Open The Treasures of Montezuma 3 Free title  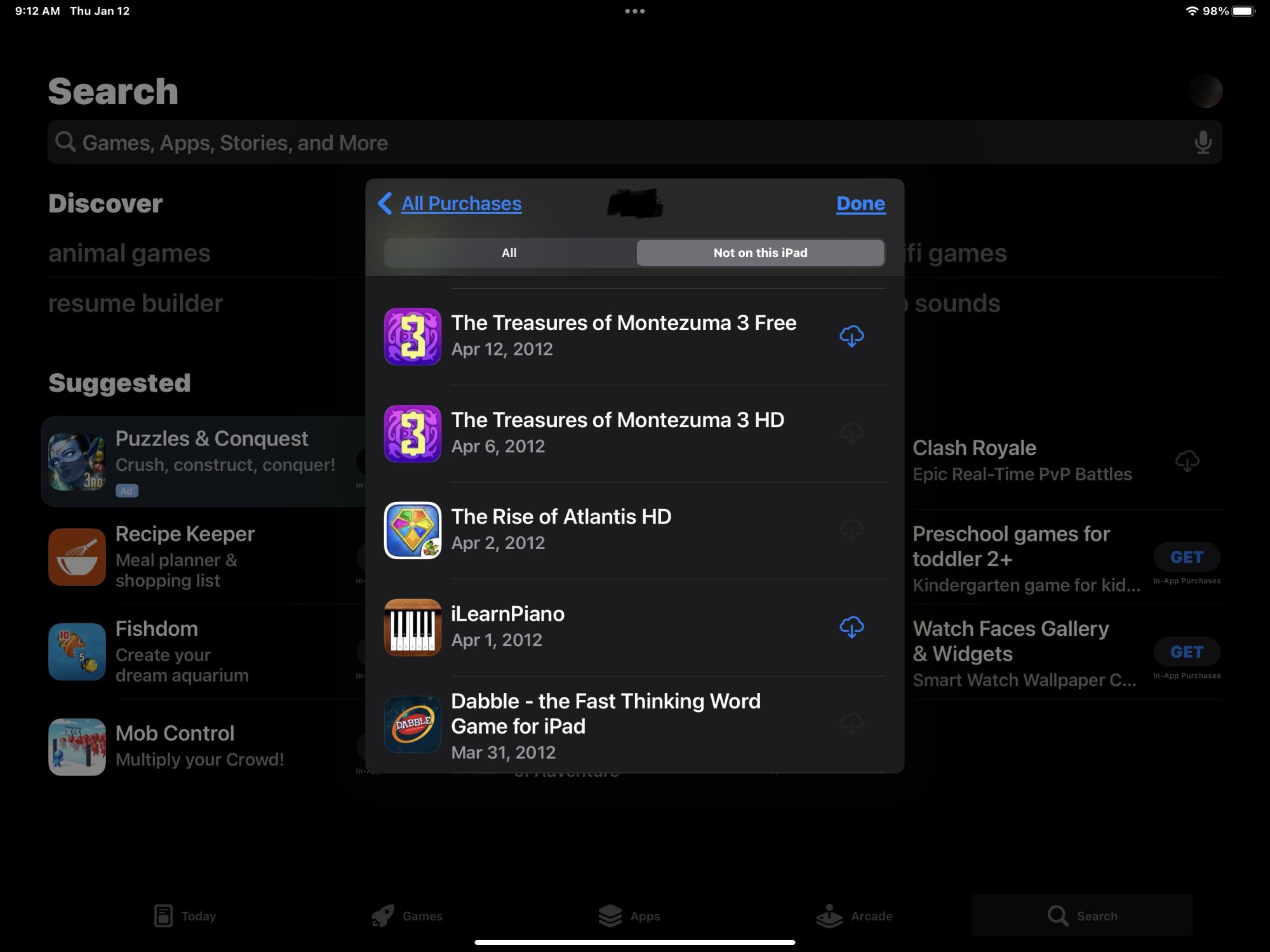pyautogui.click(x=624, y=322)
